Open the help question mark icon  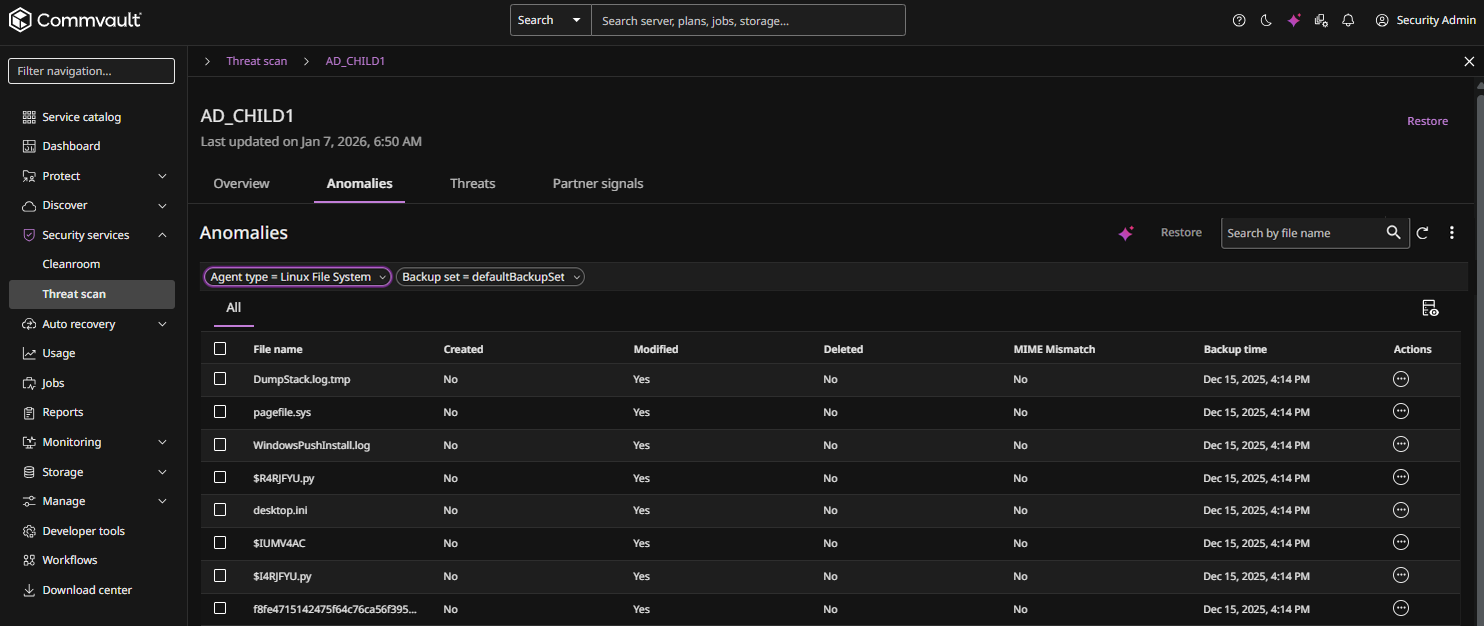click(1239, 20)
